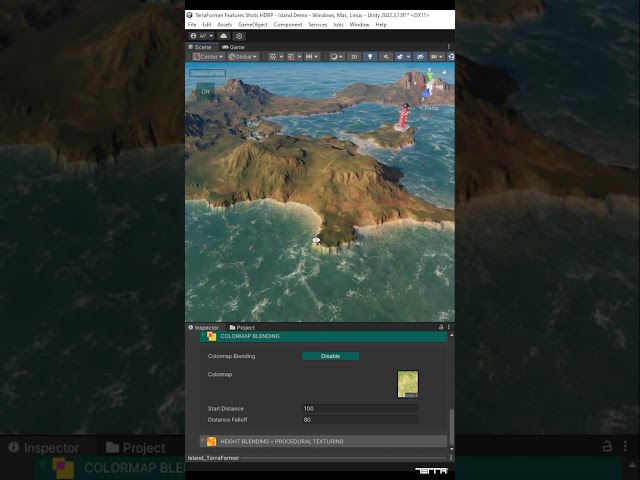Open Unity cloud services icon
Image resolution: width=640 pixels, height=480 pixels.
coord(224,36)
